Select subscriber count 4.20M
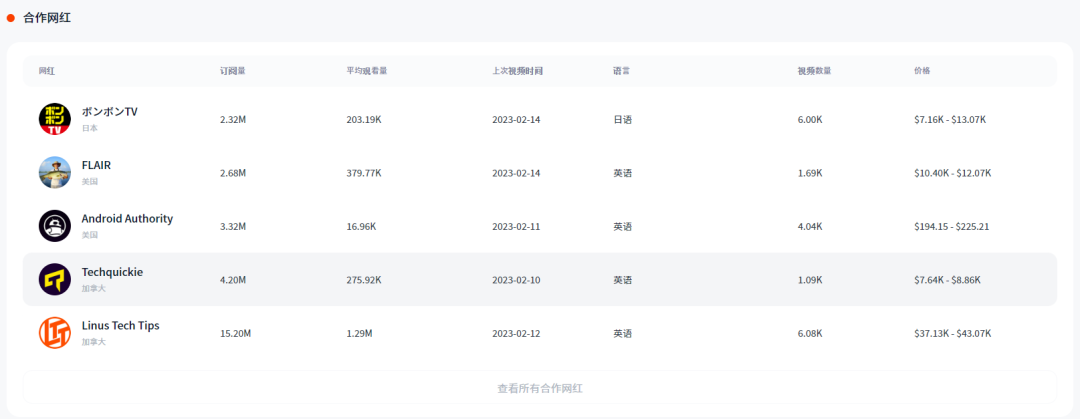1080x419 pixels. coord(233,280)
